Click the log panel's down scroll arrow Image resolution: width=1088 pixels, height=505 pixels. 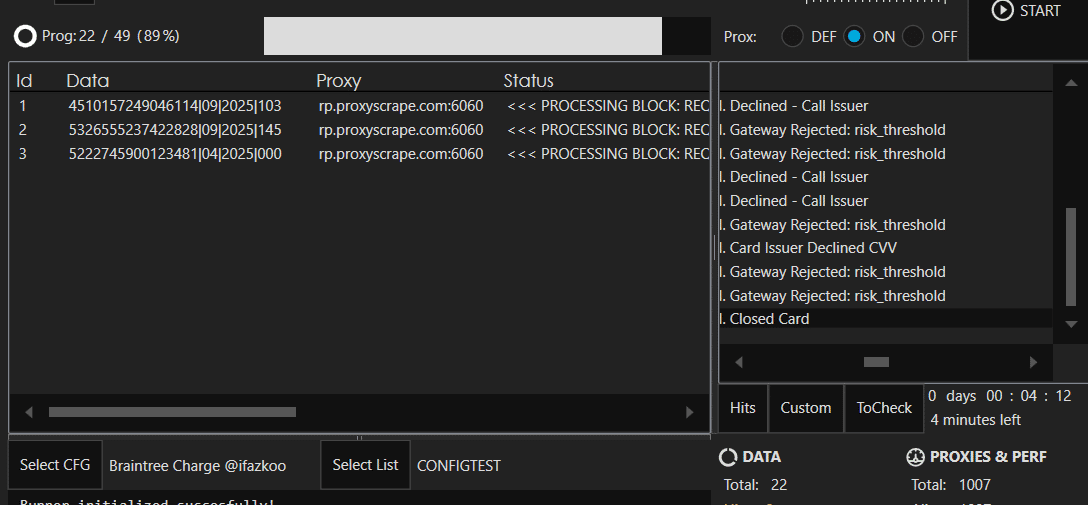coord(1071,324)
